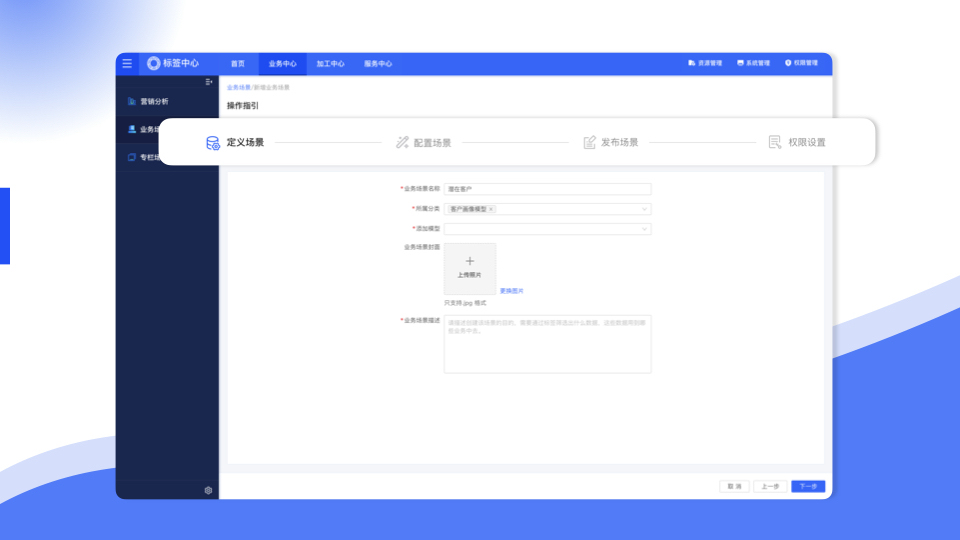Click the 配置场景 step wand icon
Image resolution: width=960 pixels, height=540 pixels.
402,143
